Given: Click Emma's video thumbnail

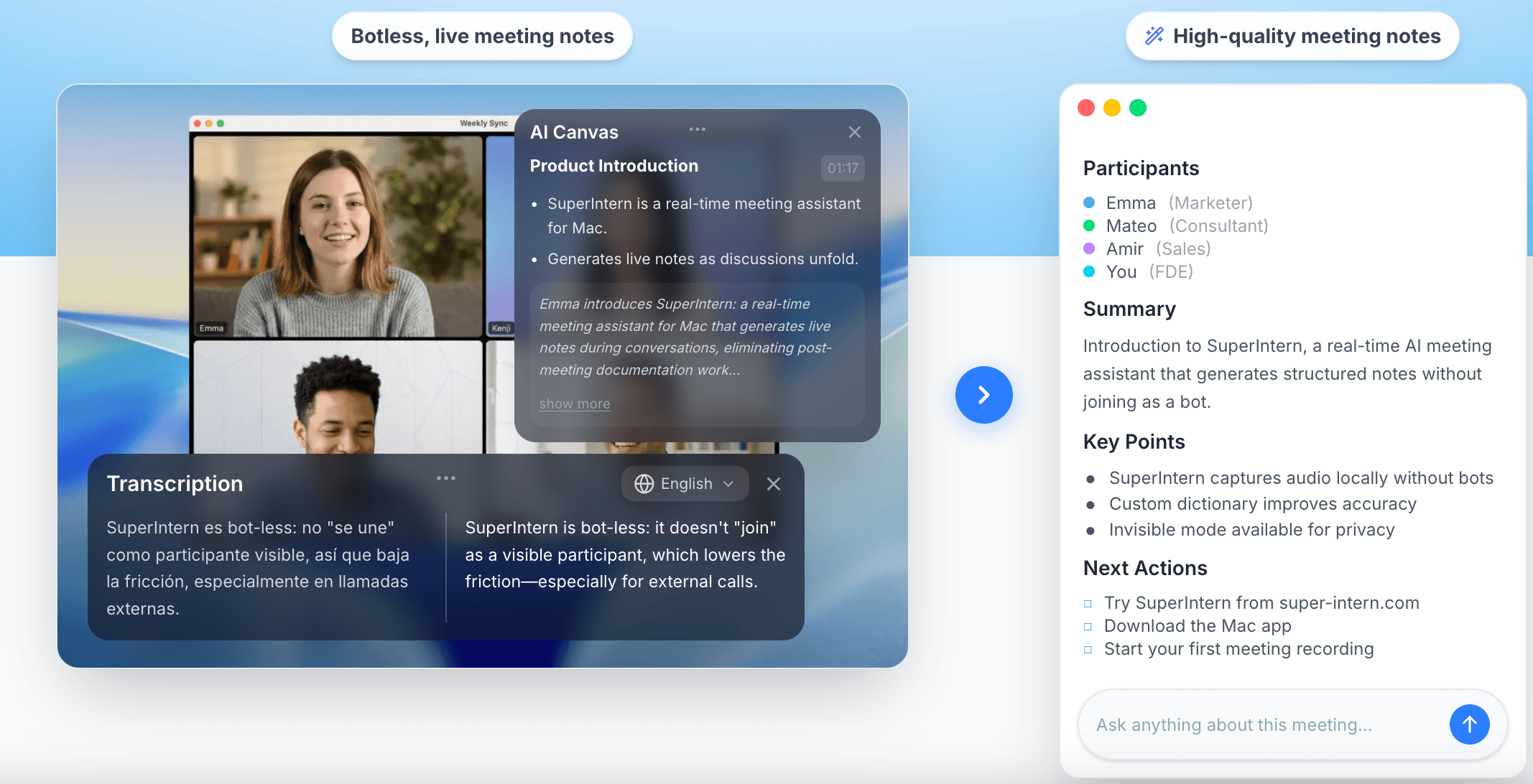Looking at the screenshot, I should click(x=338, y=235).
